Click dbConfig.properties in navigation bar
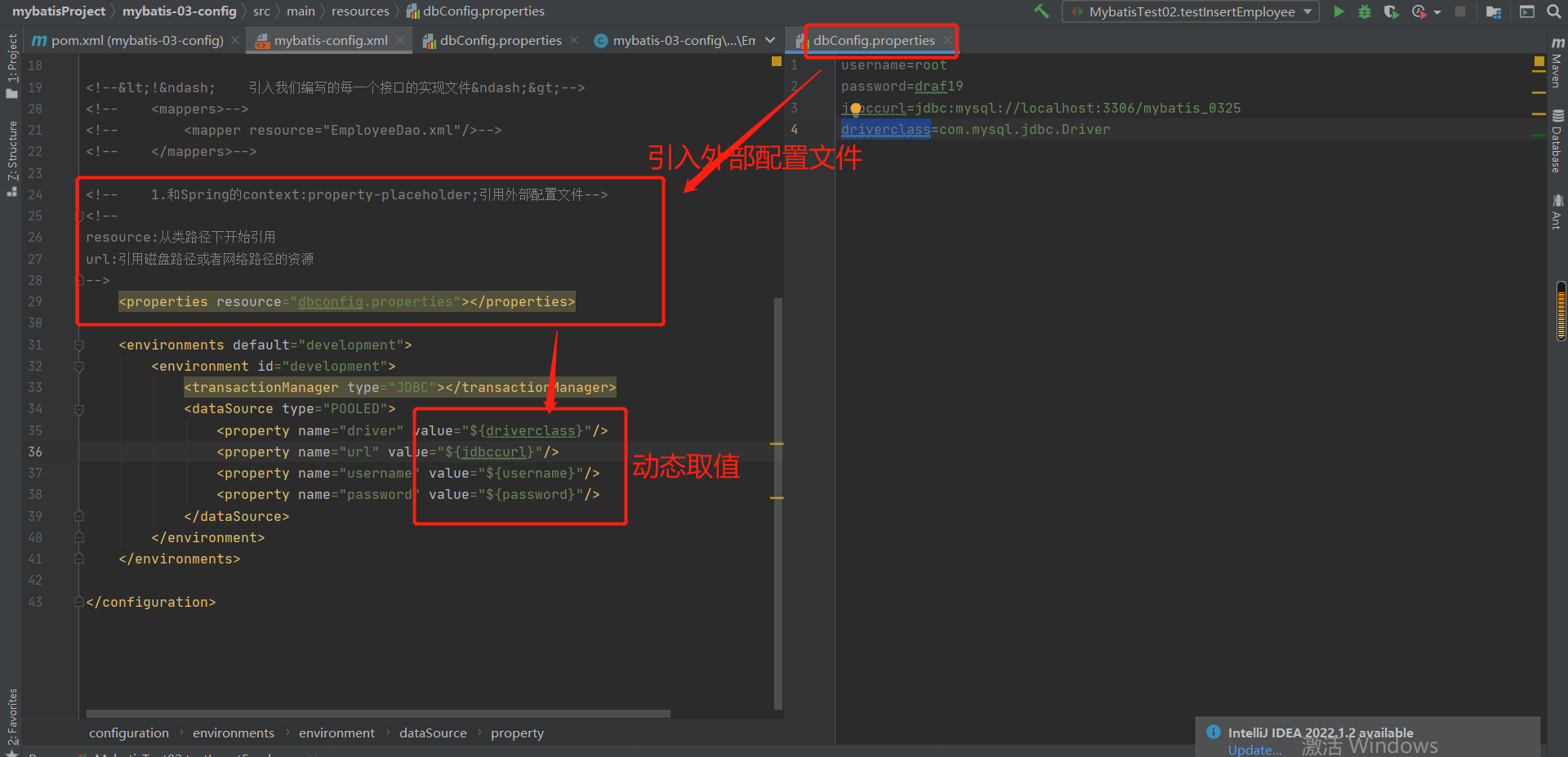Screen dimensions: 1568x757 (x=475, y=11)
